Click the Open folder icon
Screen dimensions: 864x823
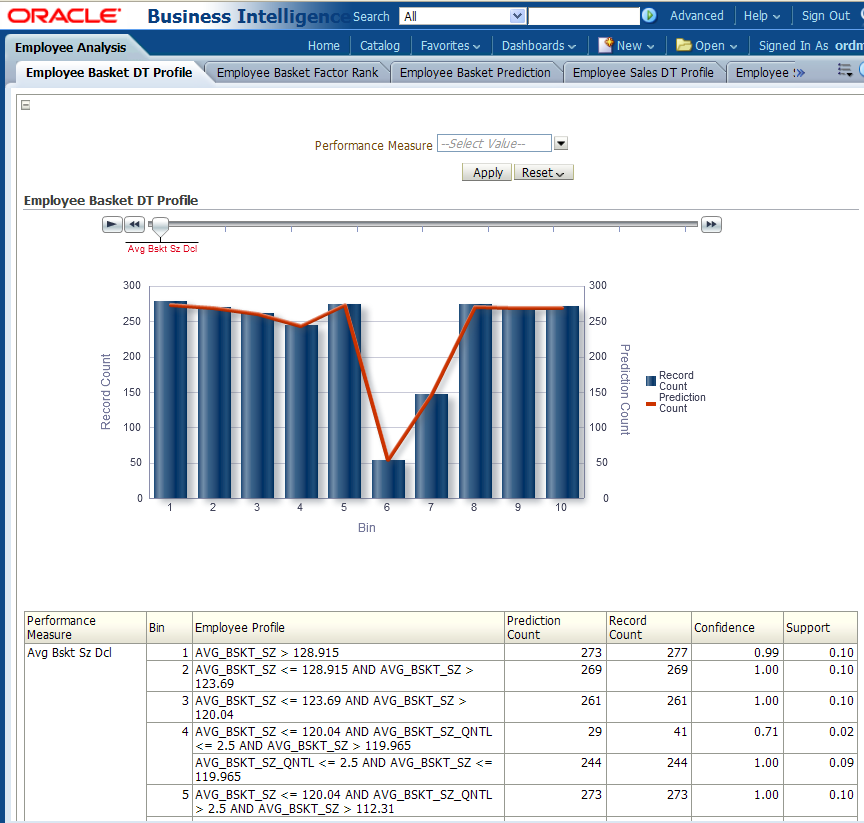pos(684,45)
